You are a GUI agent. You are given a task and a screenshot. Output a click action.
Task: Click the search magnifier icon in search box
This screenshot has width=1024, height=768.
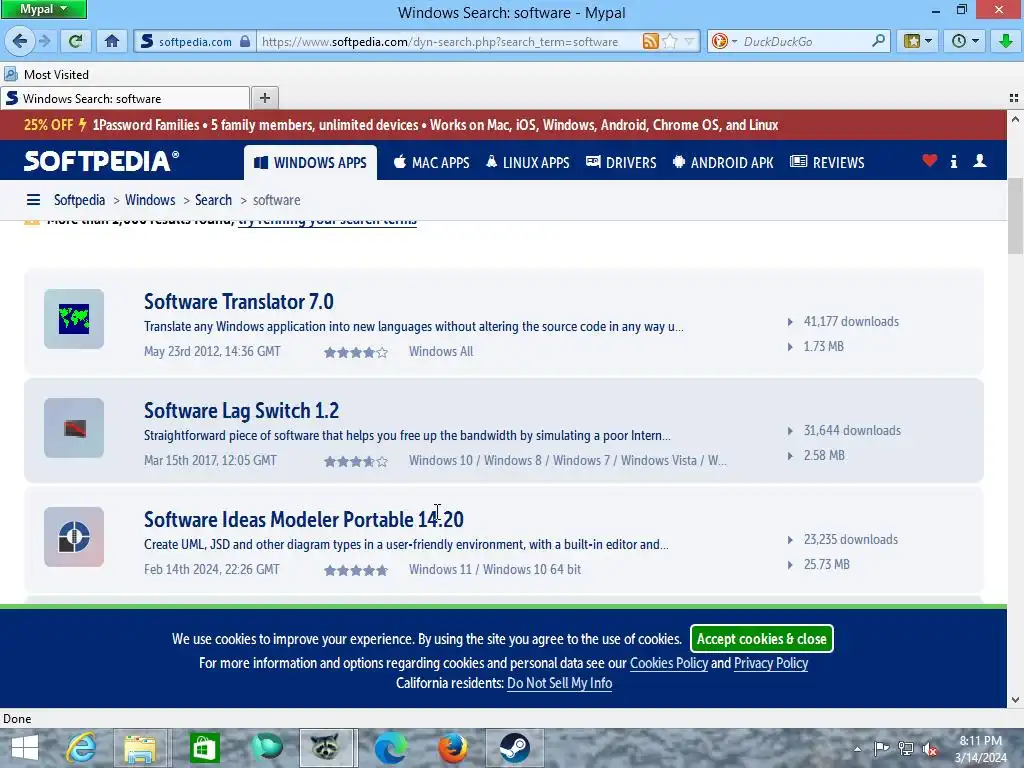point(878,41)
